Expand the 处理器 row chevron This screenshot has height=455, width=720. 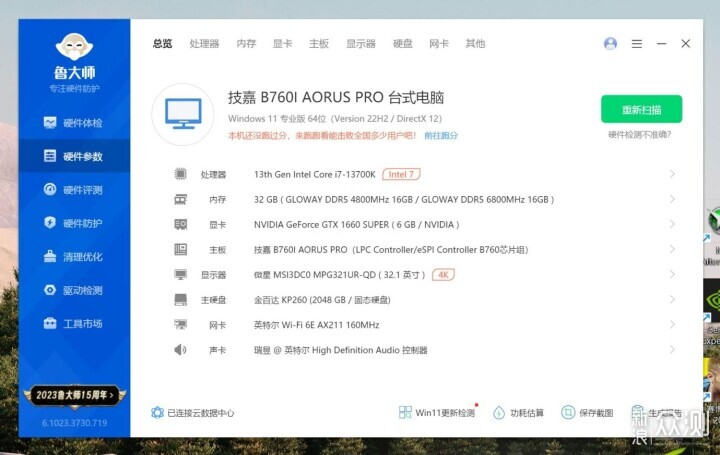click(x=672, y=174)
